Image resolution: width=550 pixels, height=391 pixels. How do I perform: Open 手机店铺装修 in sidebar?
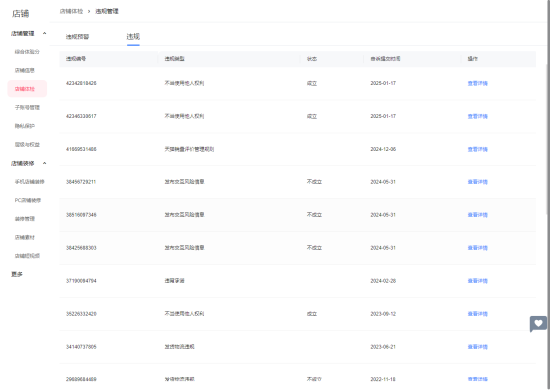pos(29,182)
